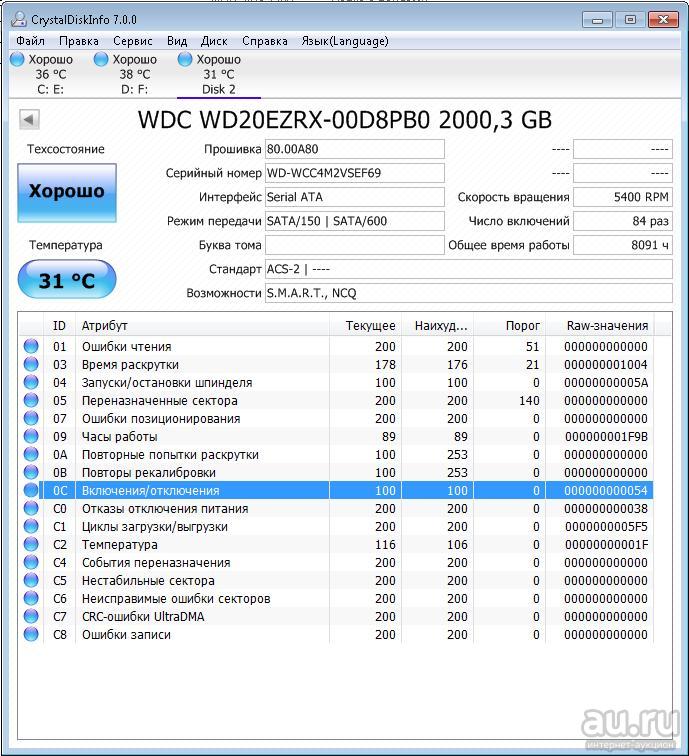Click status icon of Температура attribute row
The height and width of the screenshot is (756, 689).
pyautogui.click(x=31, y=544)
